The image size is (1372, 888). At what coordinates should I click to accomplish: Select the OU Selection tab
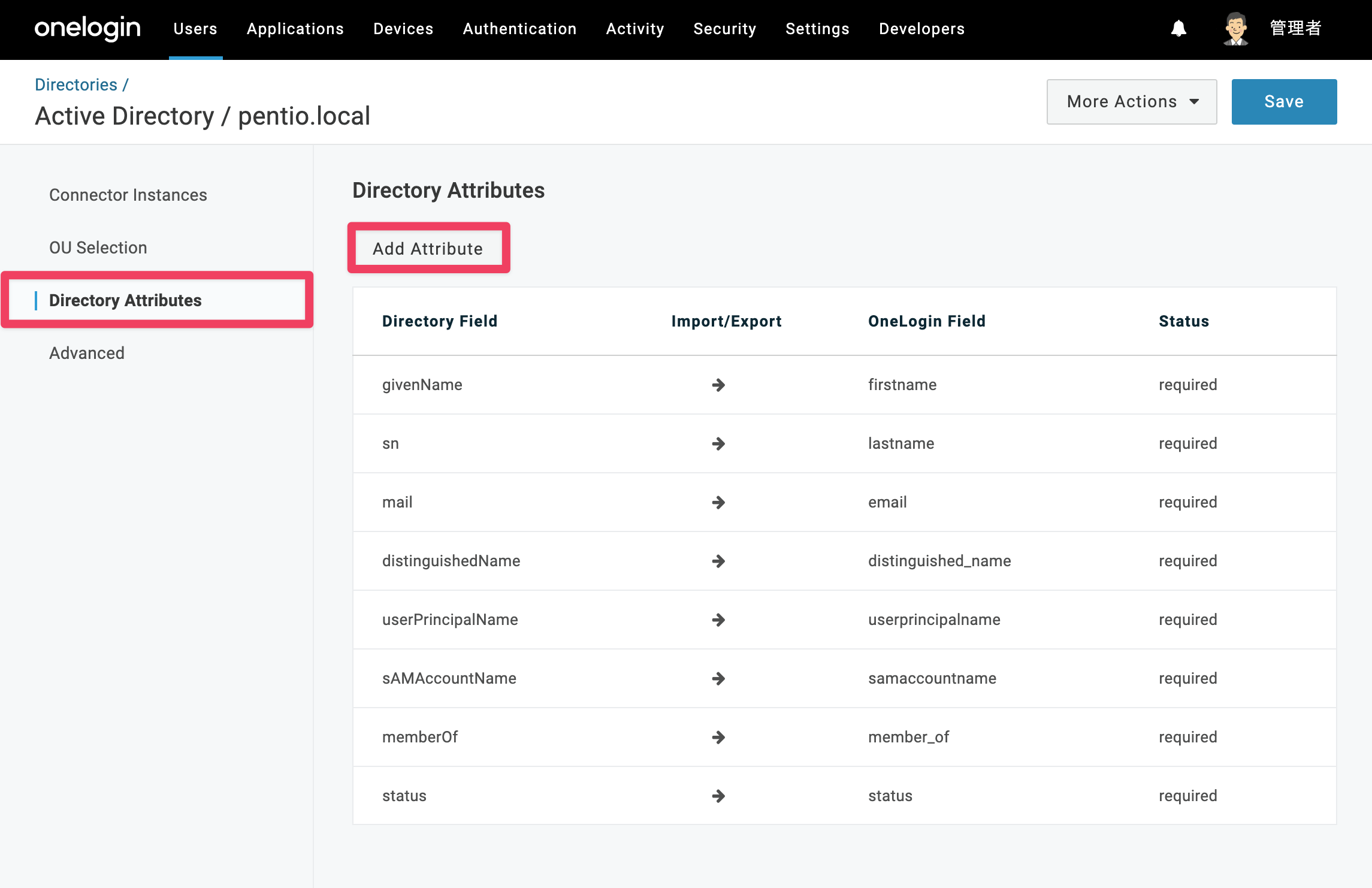[98, 247]
